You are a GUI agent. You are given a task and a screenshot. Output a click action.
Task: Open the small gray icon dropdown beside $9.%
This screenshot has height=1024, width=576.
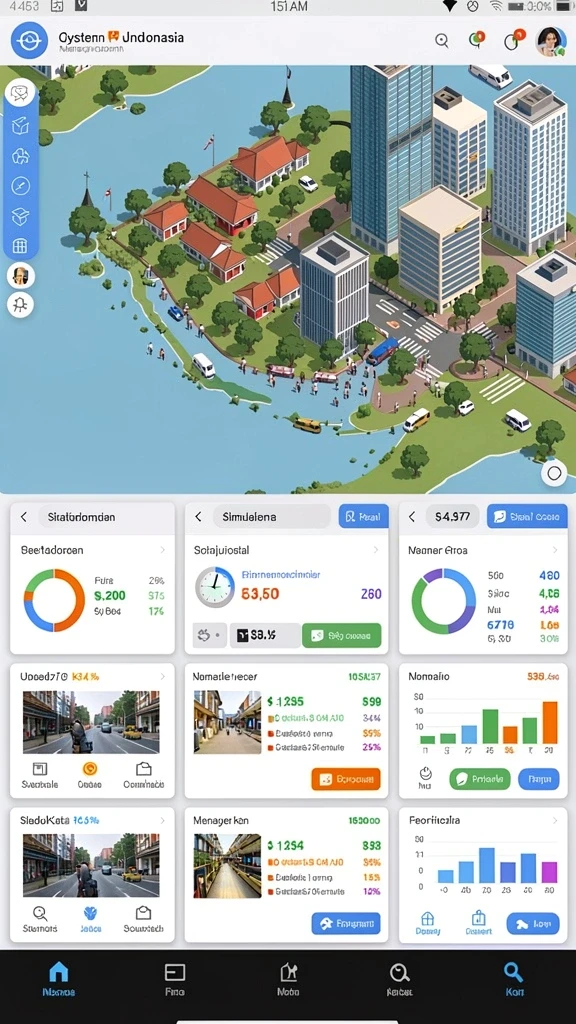point(209,635)
